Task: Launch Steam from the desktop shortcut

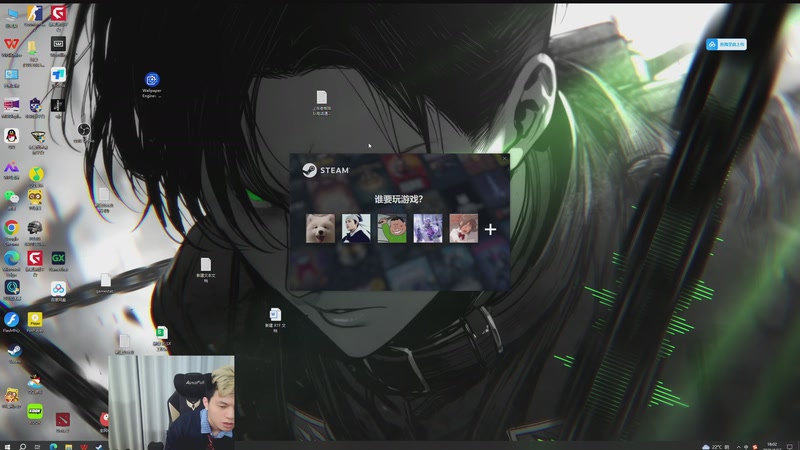Action: click(x=14, y=353)
